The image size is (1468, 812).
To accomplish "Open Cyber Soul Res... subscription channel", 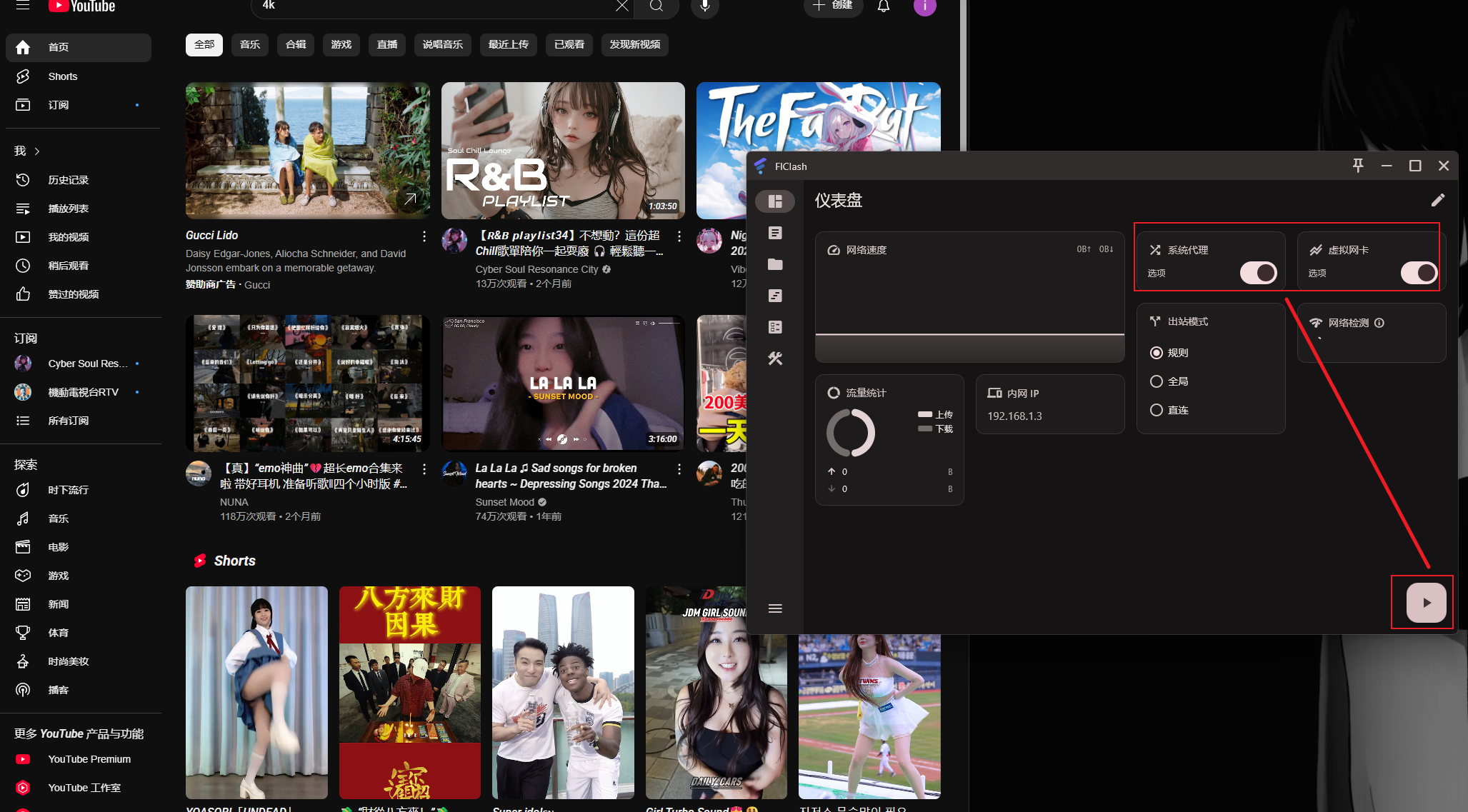I will click(x=79, y=364).
